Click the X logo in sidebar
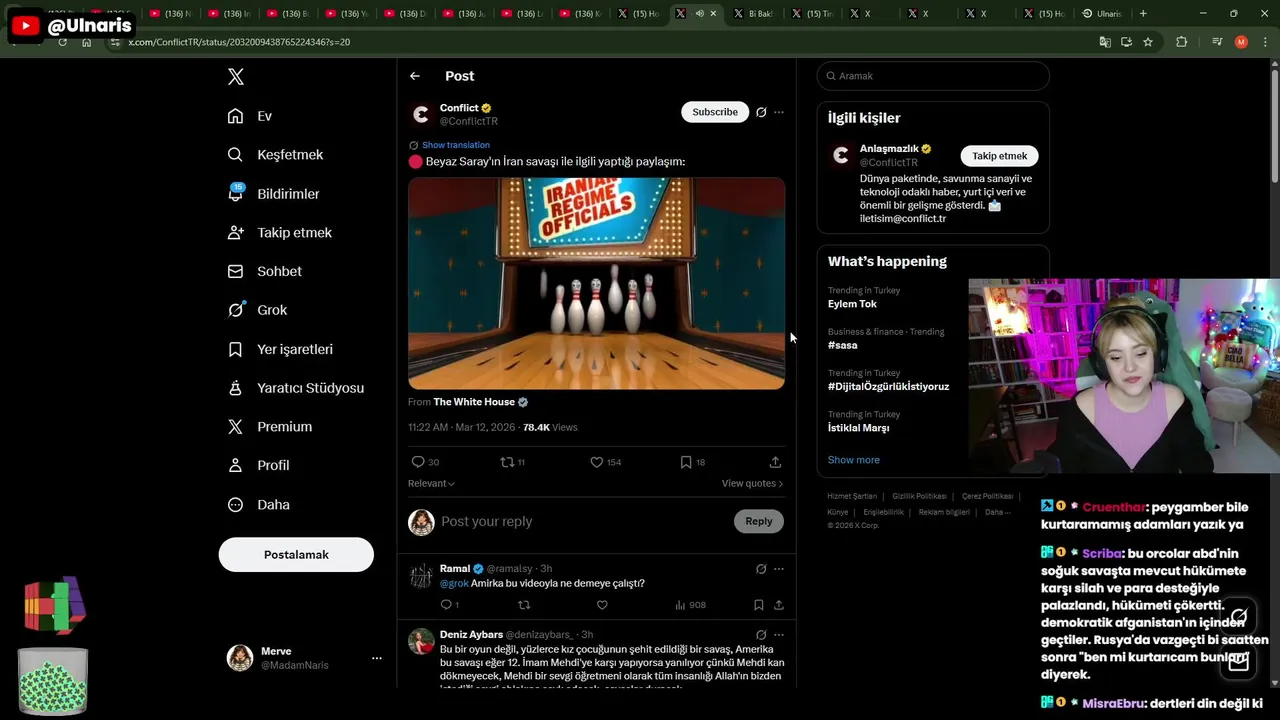 [236, 77]
